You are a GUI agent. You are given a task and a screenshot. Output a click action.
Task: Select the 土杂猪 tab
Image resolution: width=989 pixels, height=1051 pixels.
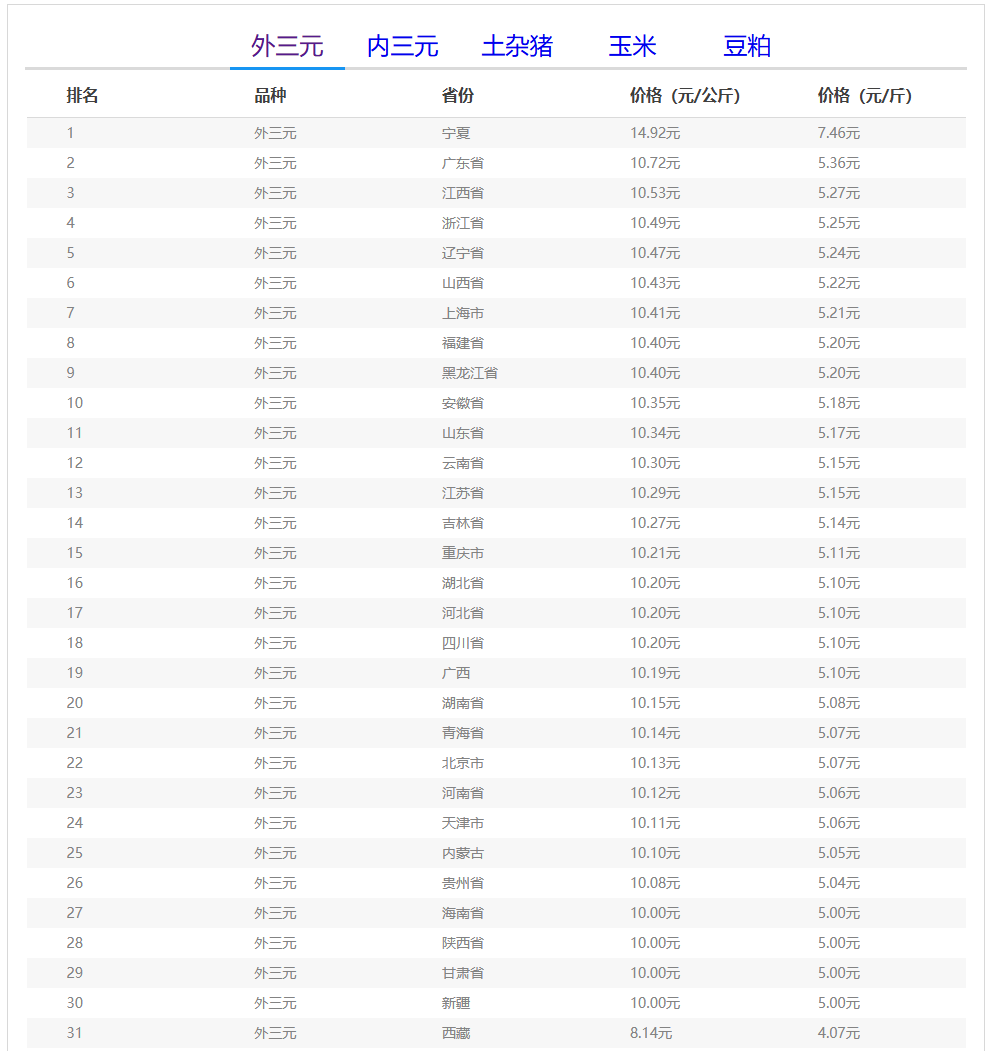(x=517, y=46)
